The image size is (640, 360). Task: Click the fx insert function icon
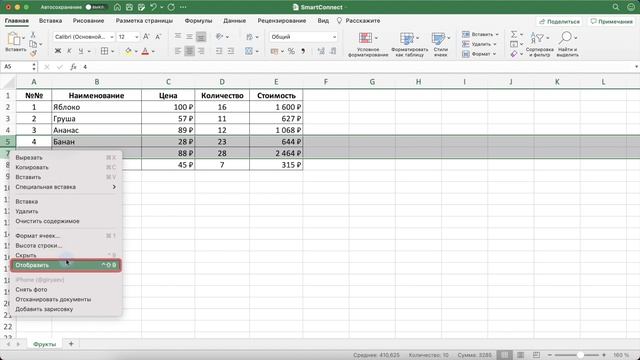73,67
